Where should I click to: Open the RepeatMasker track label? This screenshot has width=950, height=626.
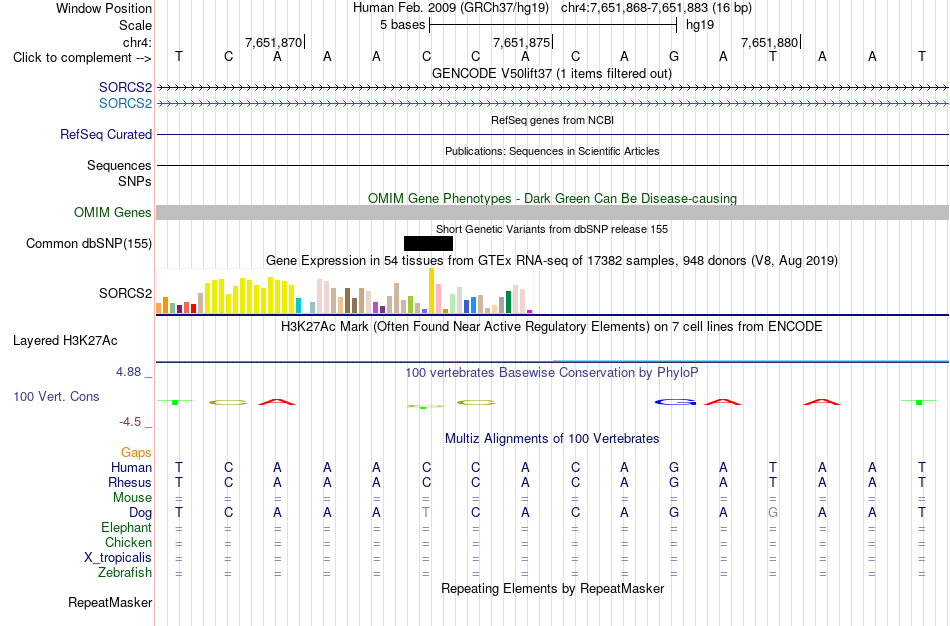click(110, 602)
